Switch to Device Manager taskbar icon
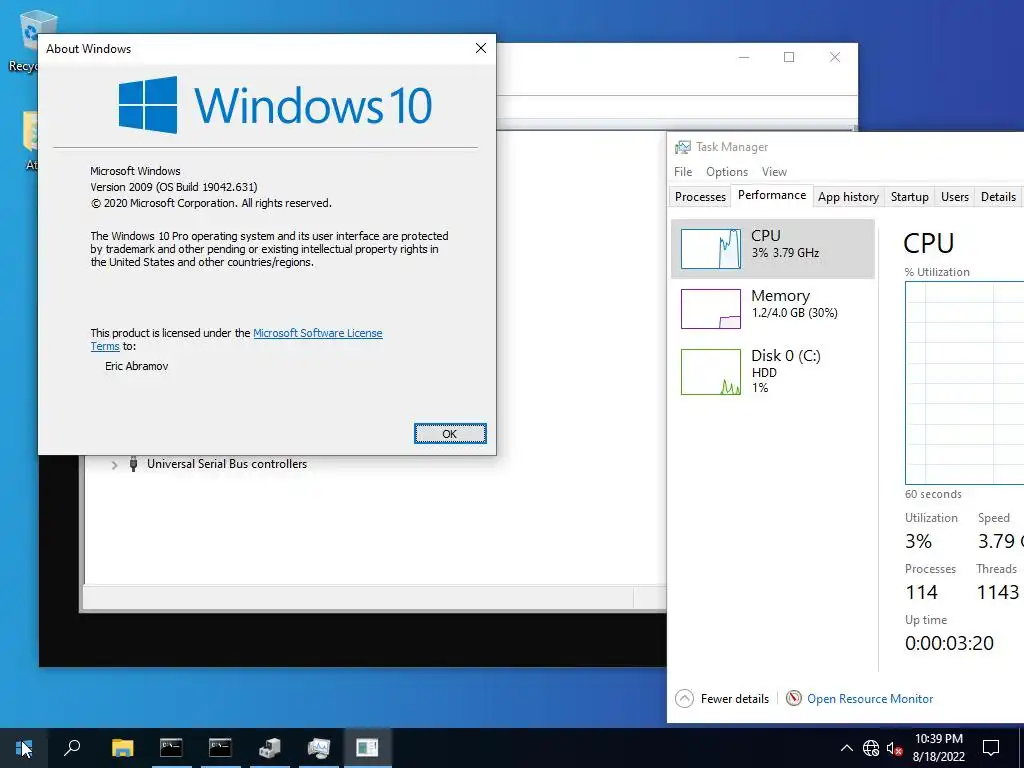Image resolution: width=1024 pixels, height=768 pixels. 269,747
